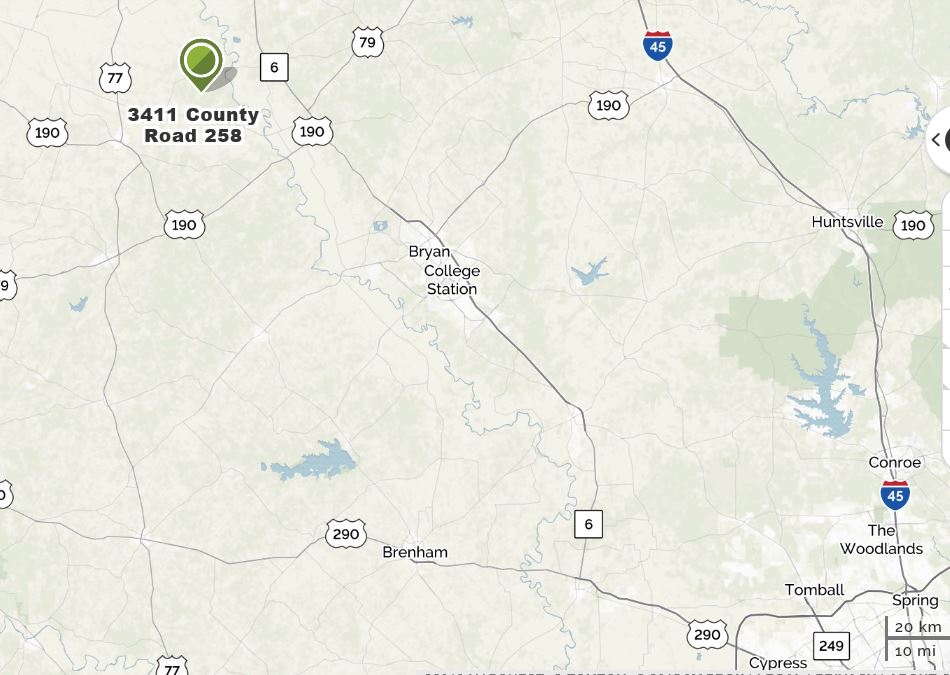Image resolution: width=950 pixels, height=675 pixels.
Task: Select the 3411 County Road 258 label
Action: click(193, 125)
